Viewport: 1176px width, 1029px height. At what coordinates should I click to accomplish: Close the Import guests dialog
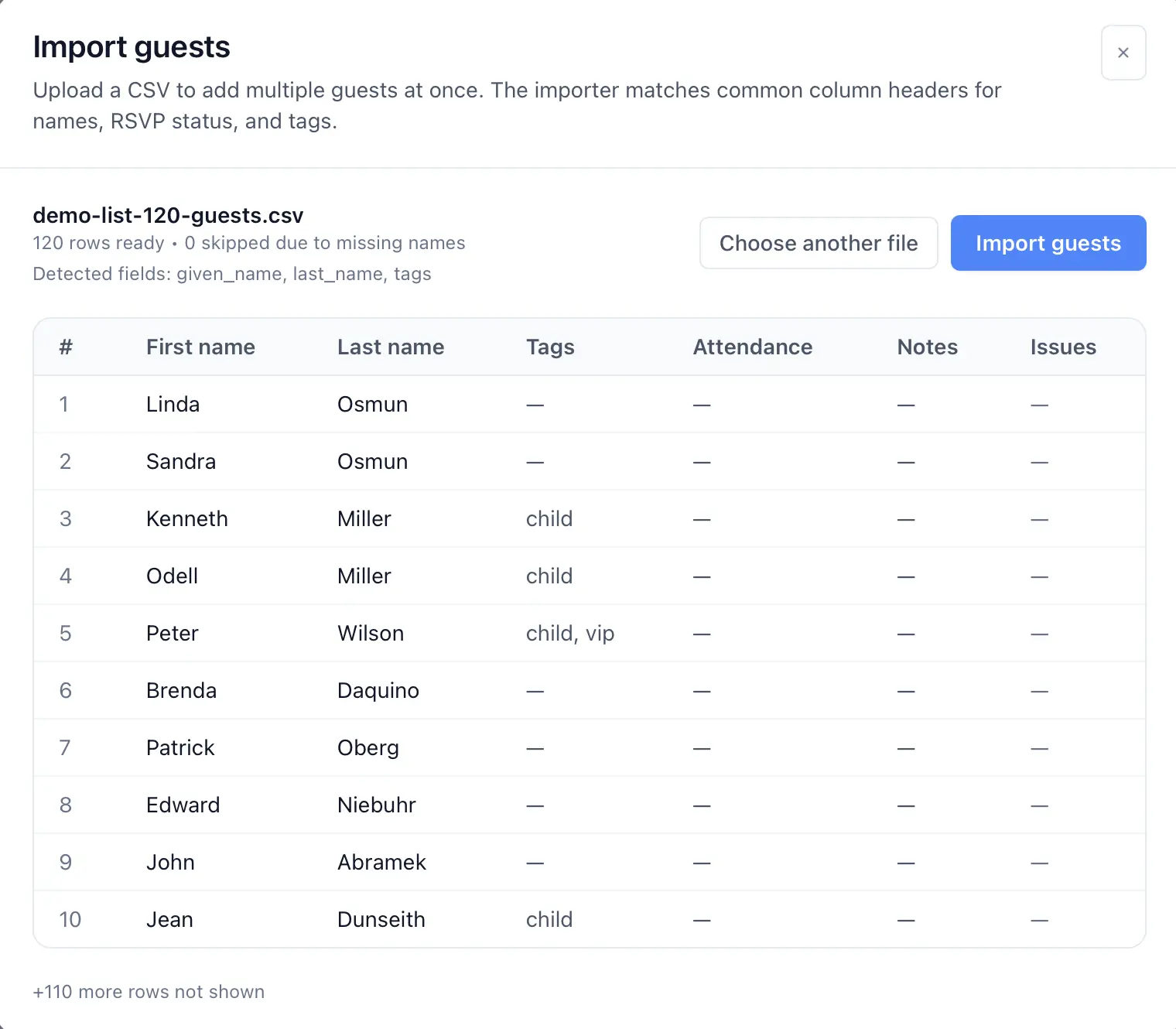pos(1123,53)
